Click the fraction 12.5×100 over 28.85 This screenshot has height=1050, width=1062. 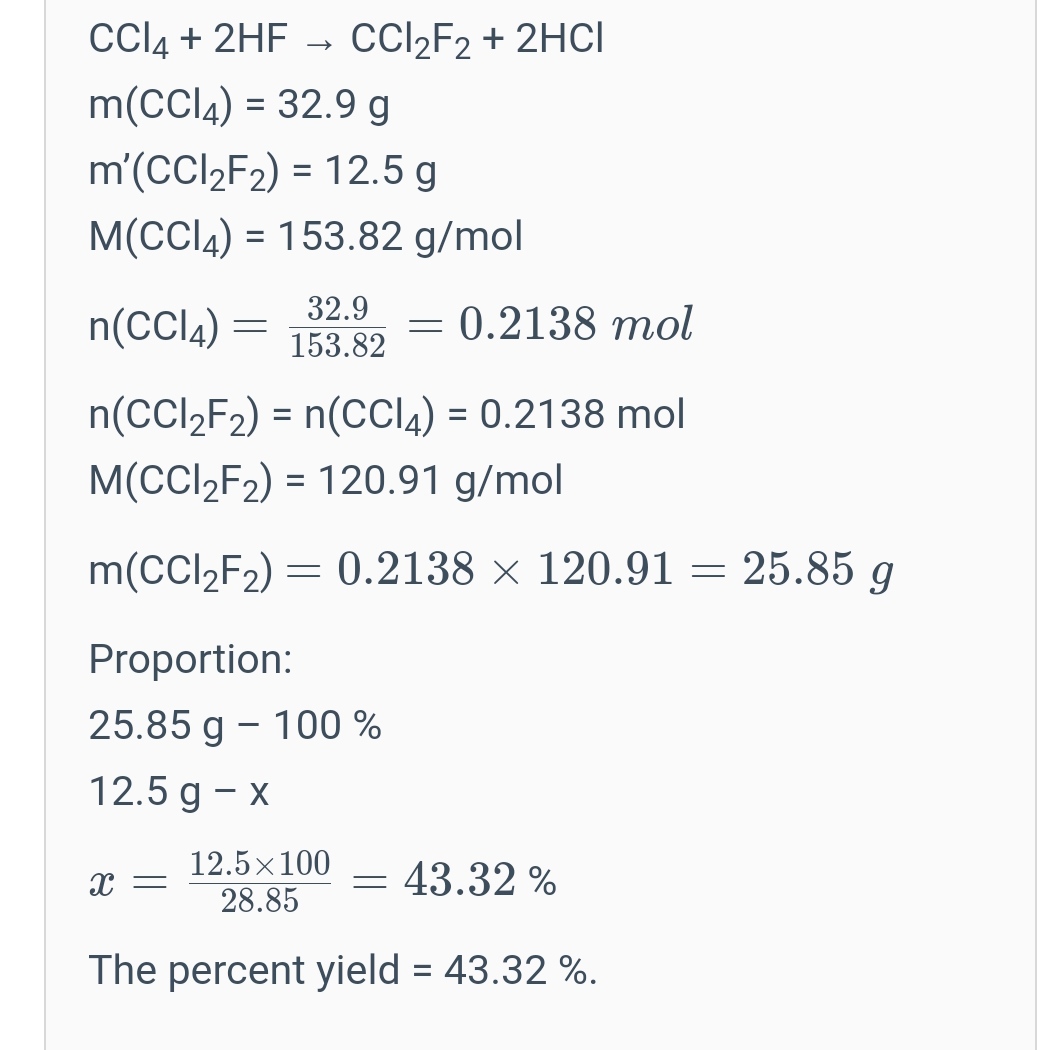click(260, 882)
